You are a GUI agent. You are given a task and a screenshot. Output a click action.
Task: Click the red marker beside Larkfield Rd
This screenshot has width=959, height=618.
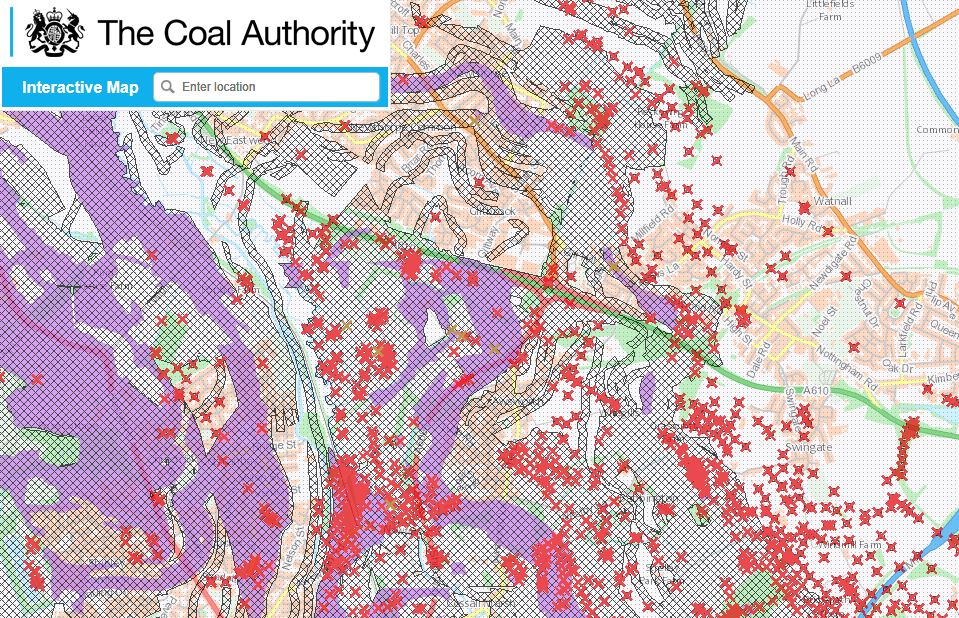click(x=900, y=303)
